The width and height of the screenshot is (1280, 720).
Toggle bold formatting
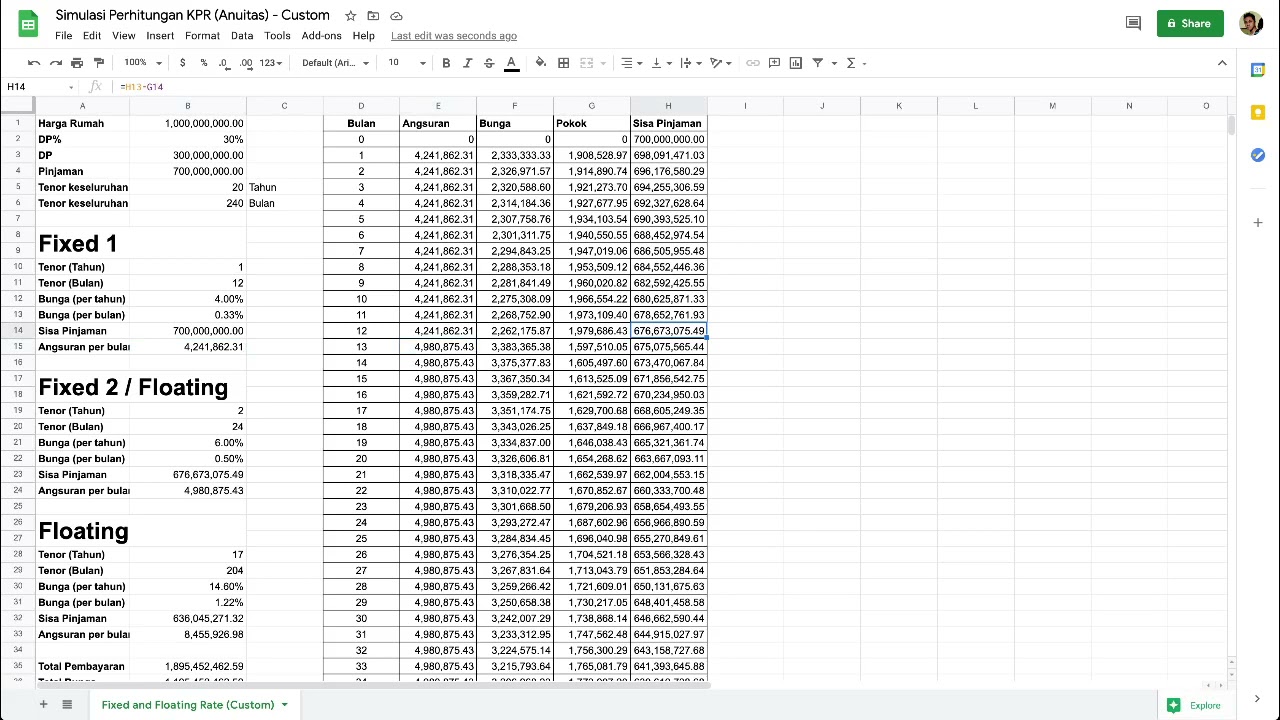[x=446, y=63]
